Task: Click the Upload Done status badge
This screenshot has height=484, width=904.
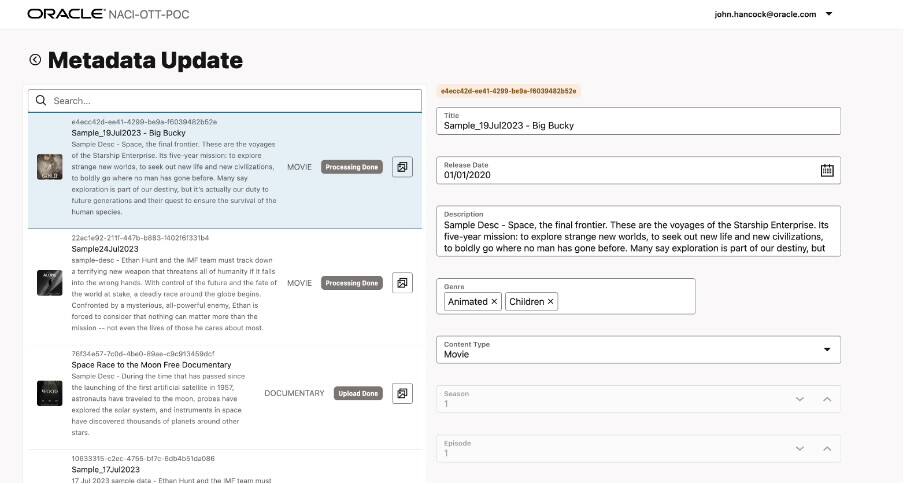Action: (x=358, y=393)
